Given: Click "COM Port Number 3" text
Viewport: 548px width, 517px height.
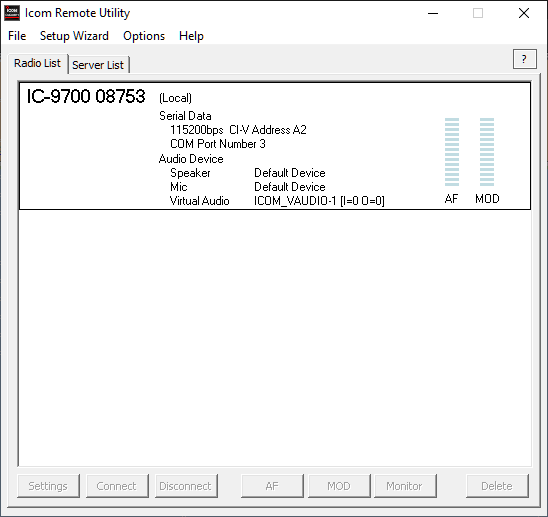Looking at the screenshot, I should (x=218, y=144).
